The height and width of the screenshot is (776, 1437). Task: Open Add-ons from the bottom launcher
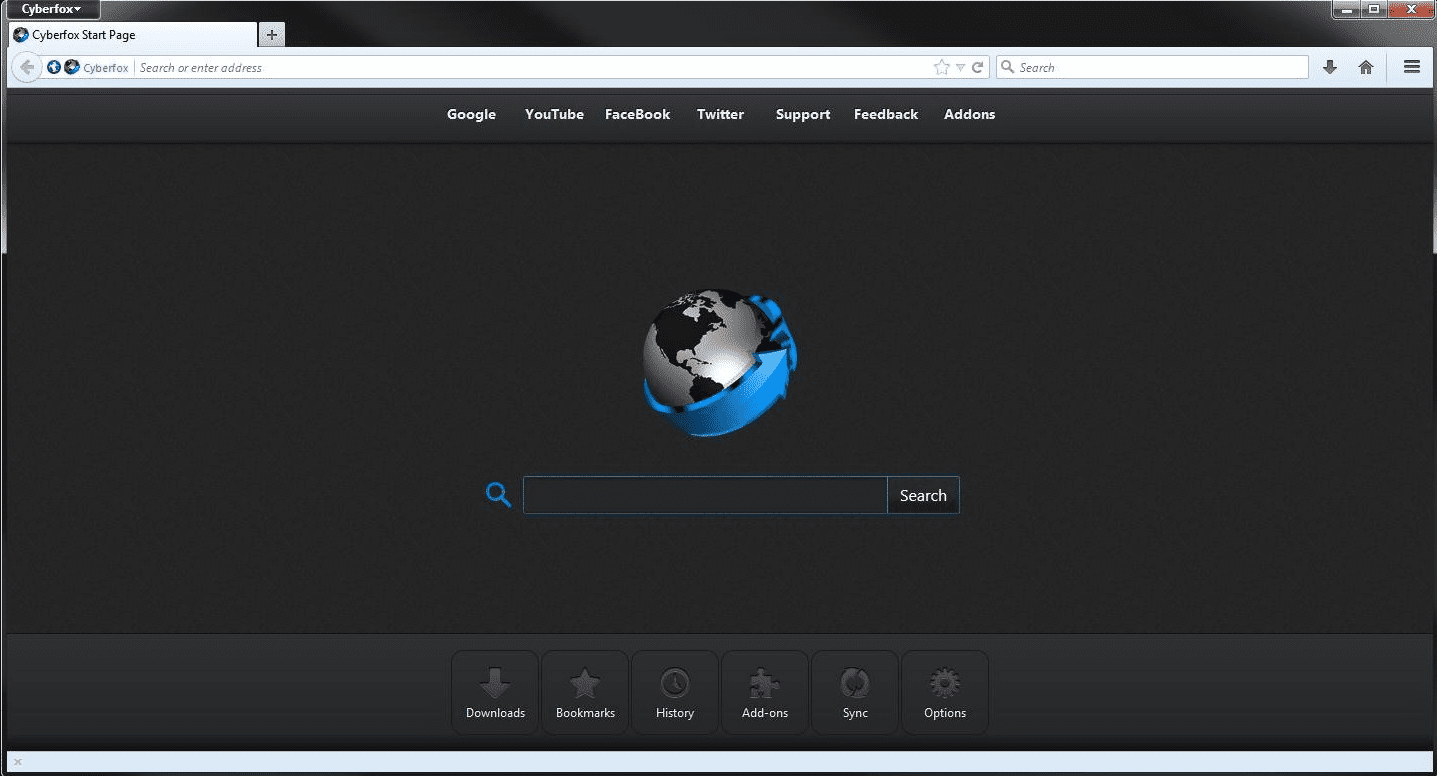(x=765, y=692)
